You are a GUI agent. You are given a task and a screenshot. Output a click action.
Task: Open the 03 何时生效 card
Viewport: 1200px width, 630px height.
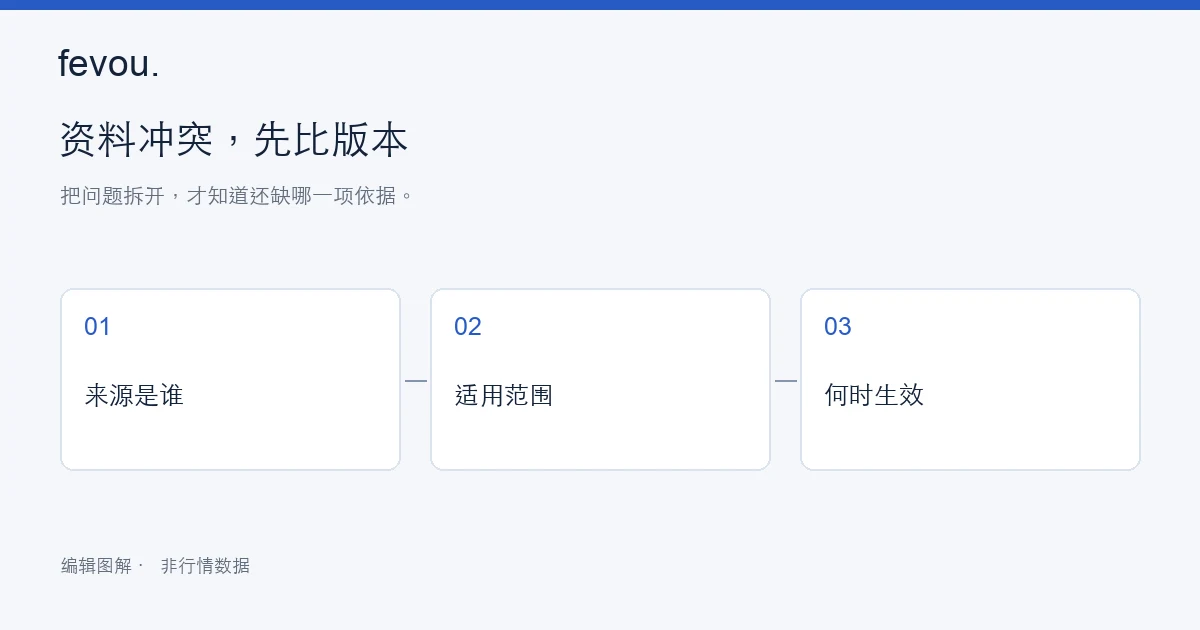(x=971, y=379)
